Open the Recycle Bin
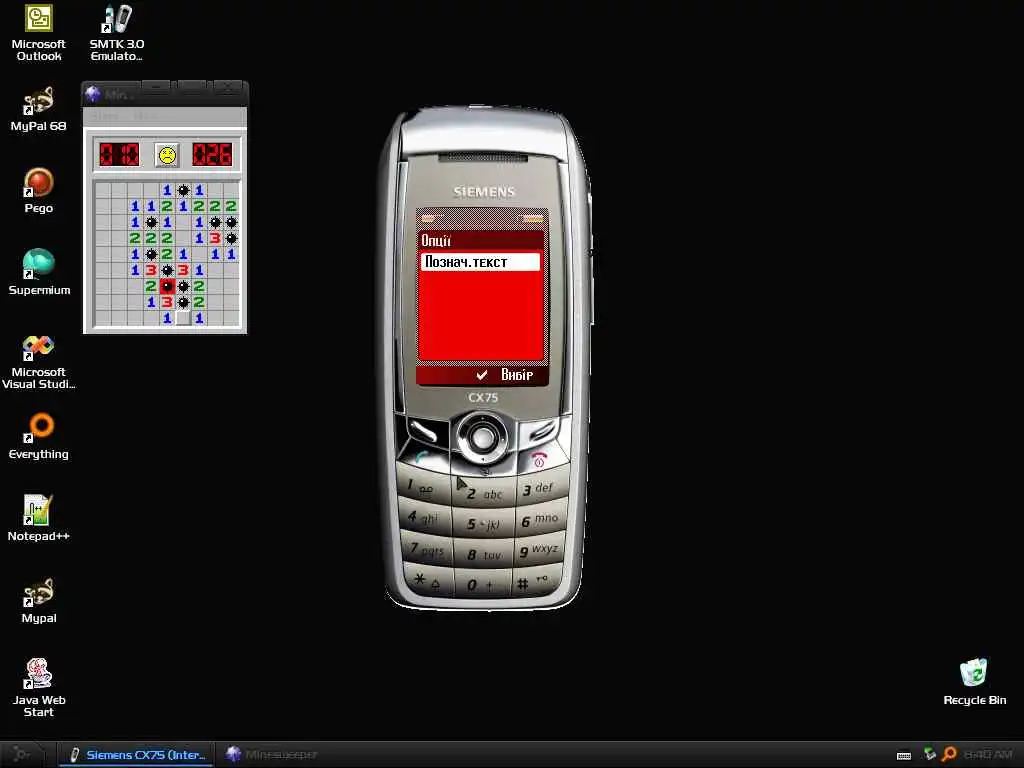 pyautogui.click(x=974, y=683)
